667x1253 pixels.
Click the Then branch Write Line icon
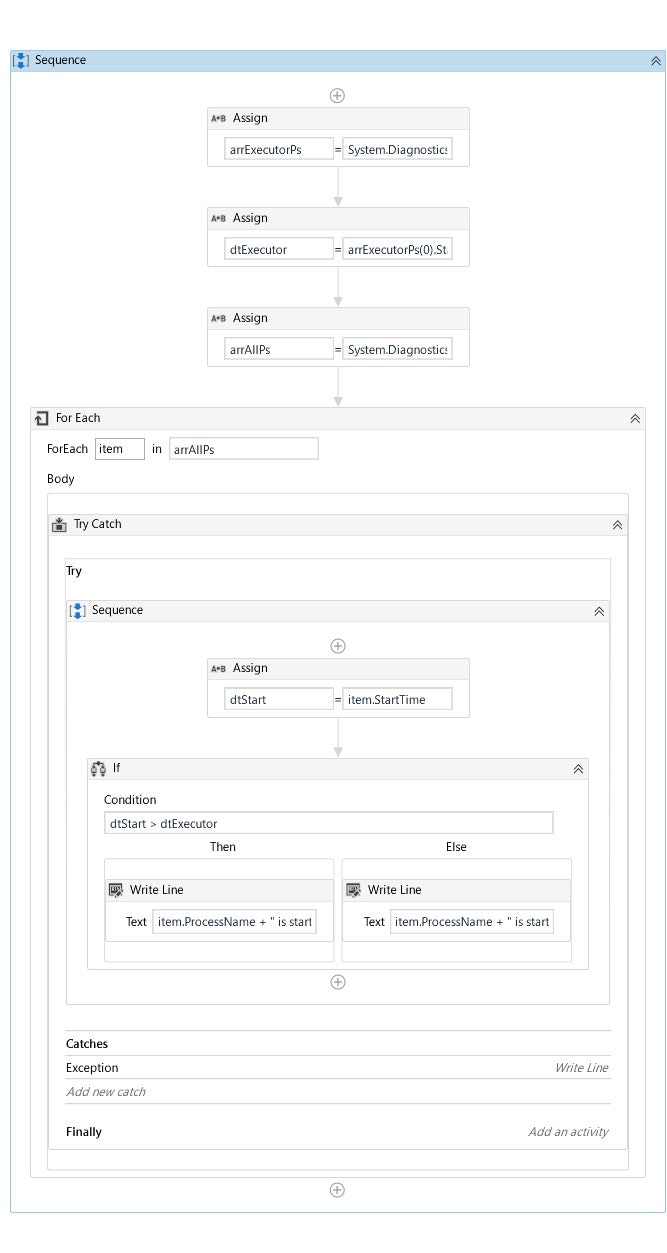pos(116,890)
